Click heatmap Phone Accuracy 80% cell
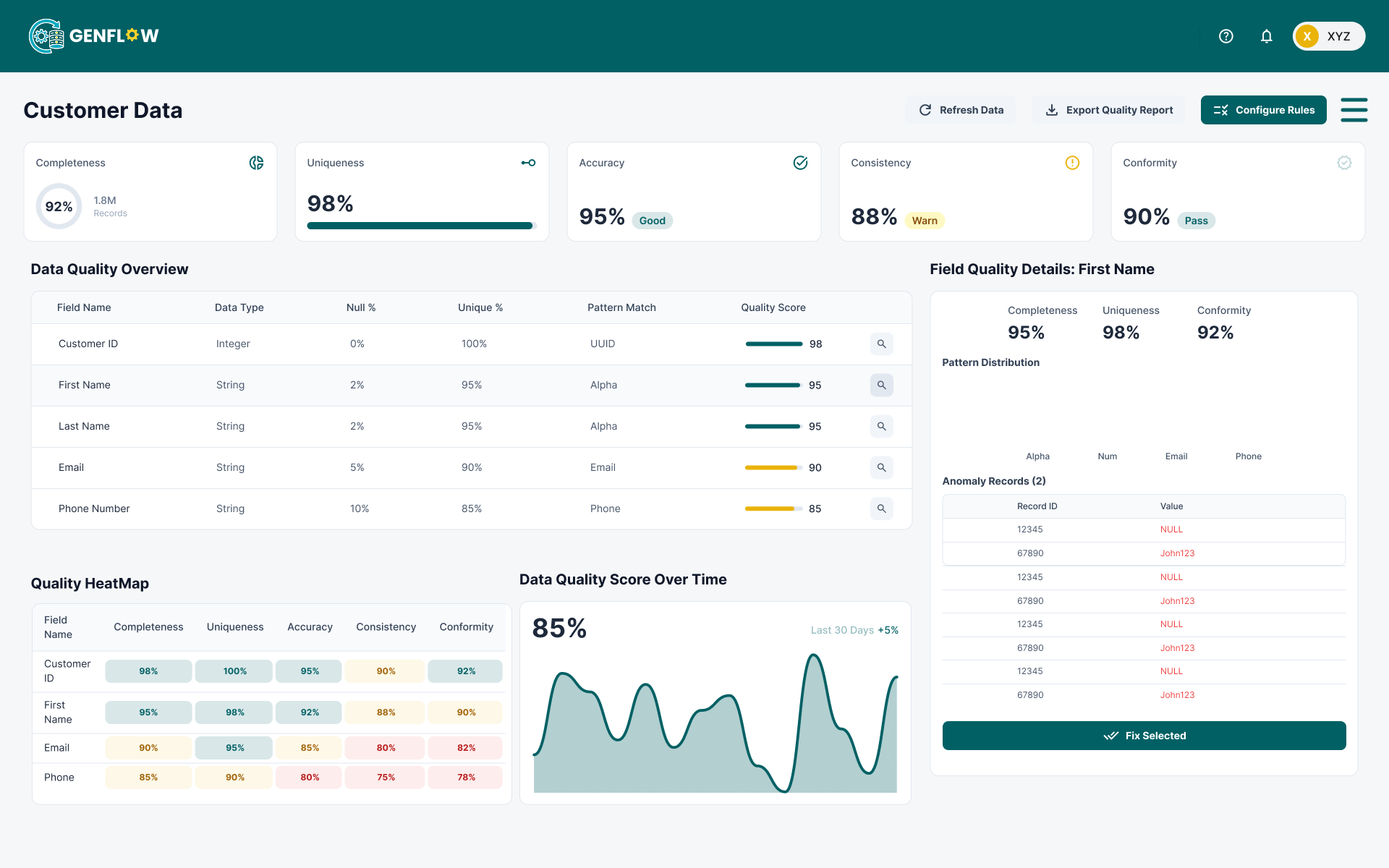 [310, 778]
